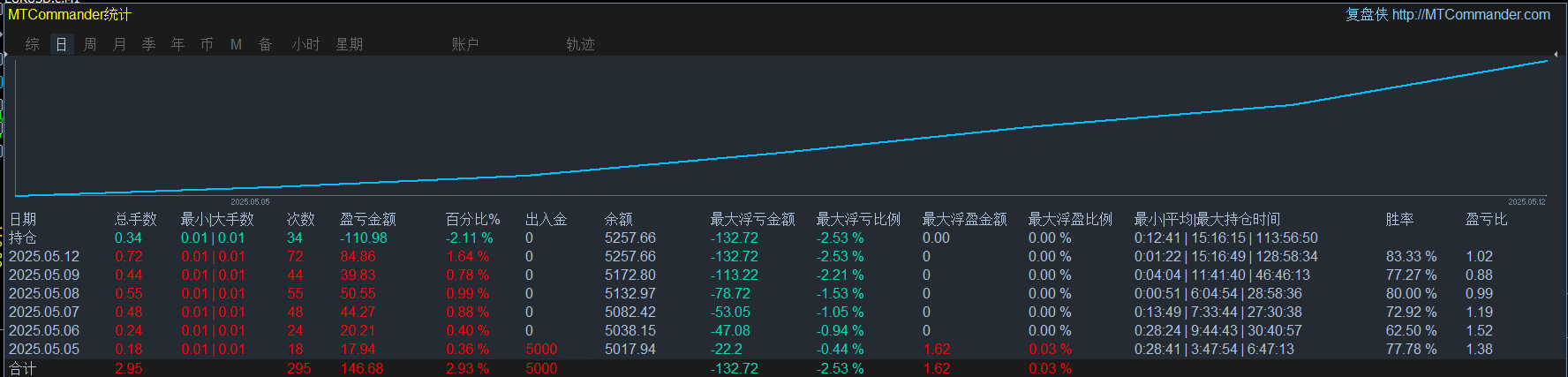This screenshot has width=1568, height=377.
Task: Switch to the 星期 weekday tab
Action: coord(350,44)
